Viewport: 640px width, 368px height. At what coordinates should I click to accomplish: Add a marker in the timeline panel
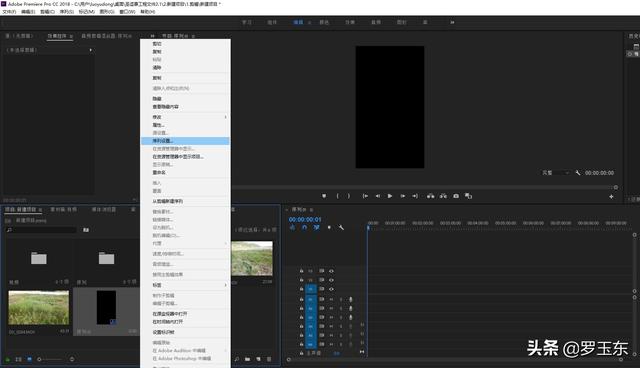(x=329, y=228)
